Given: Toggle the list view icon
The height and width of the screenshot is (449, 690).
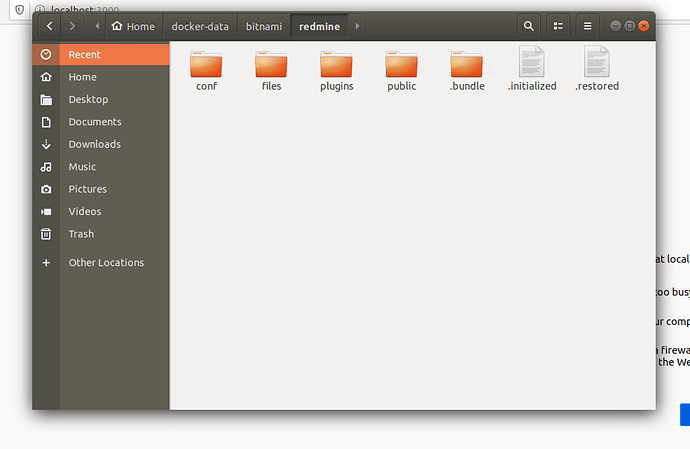Looking at the screenshot, I should (559, 26).
